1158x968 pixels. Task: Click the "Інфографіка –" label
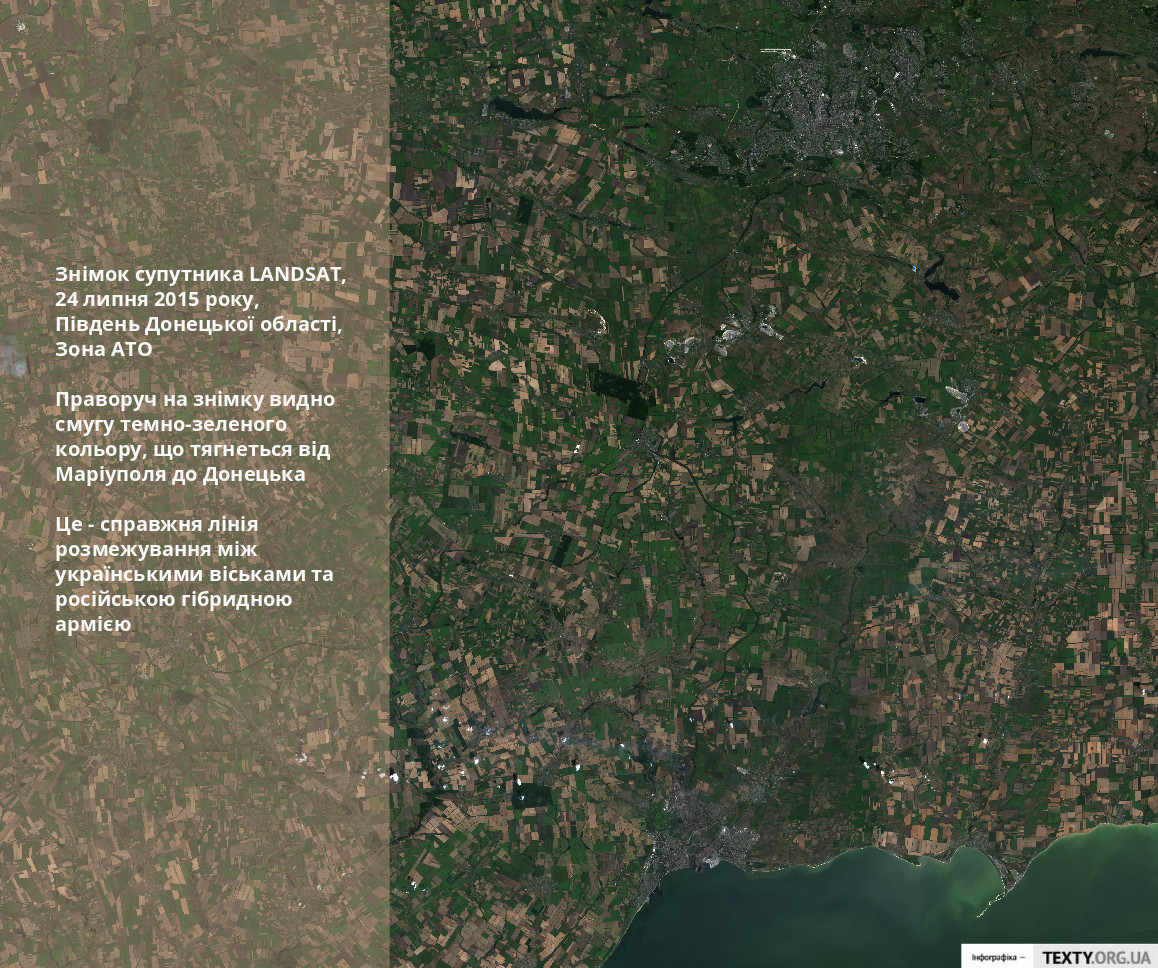997,957
